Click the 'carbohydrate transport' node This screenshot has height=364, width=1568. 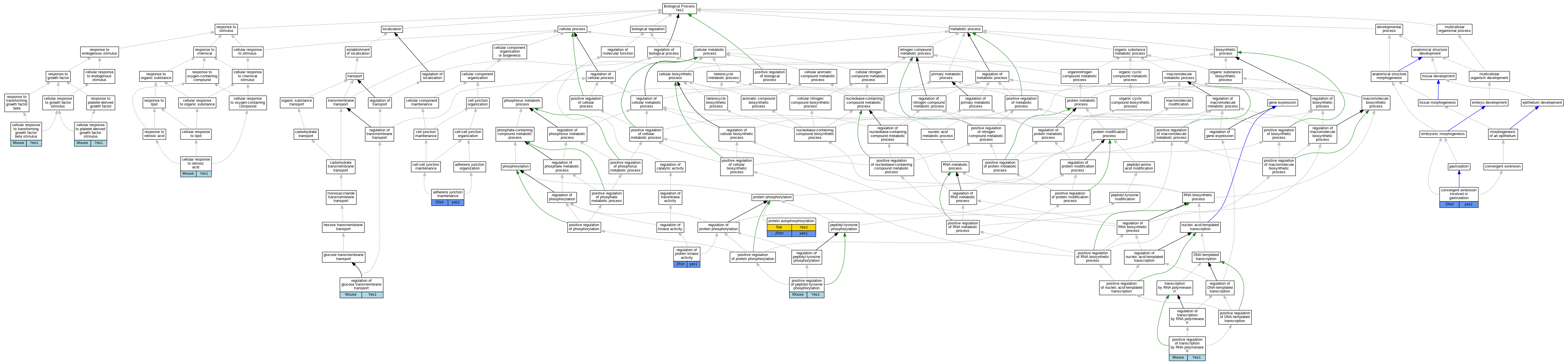[305, 134]
